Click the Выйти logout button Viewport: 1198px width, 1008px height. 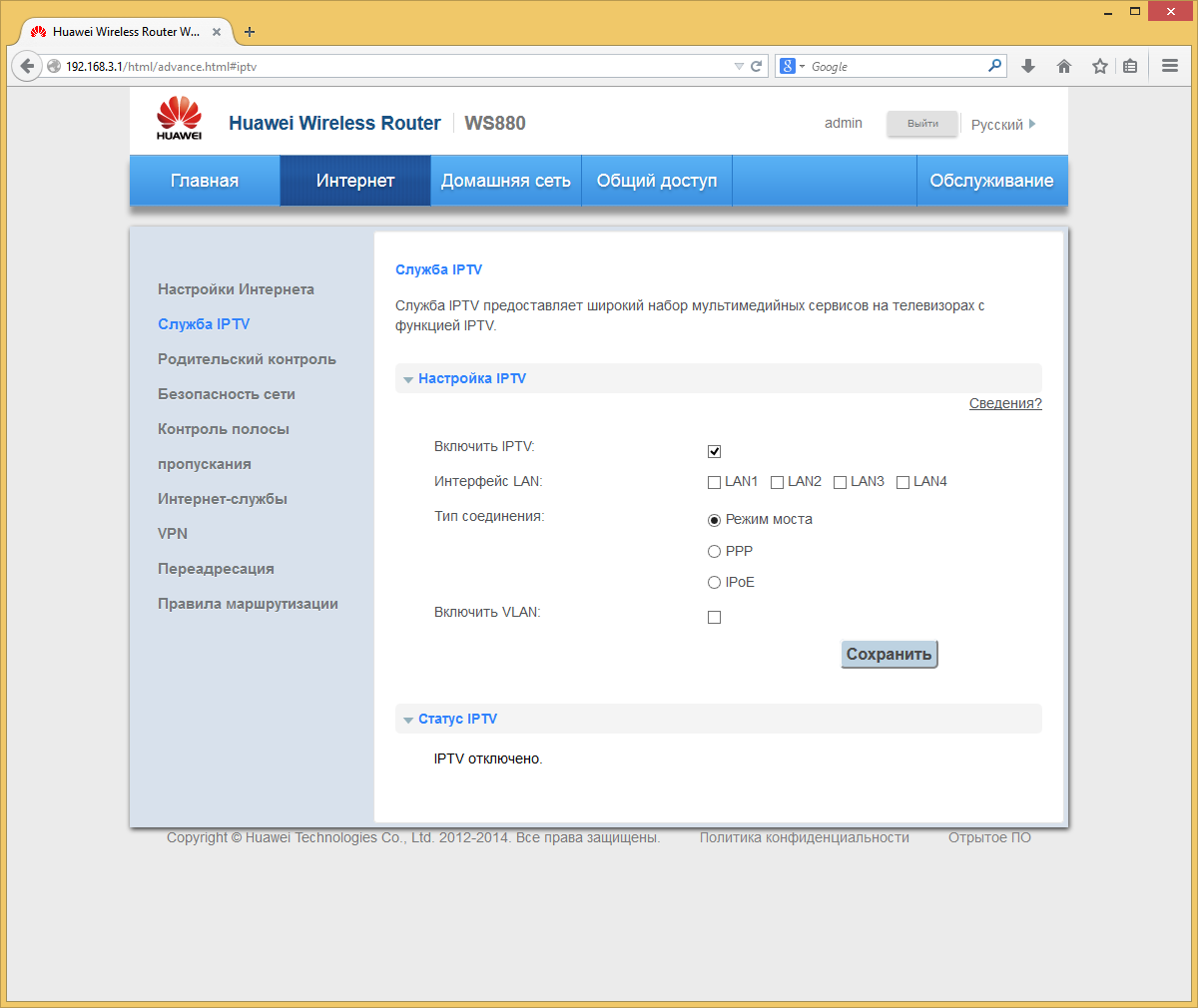tap(922, 124)
